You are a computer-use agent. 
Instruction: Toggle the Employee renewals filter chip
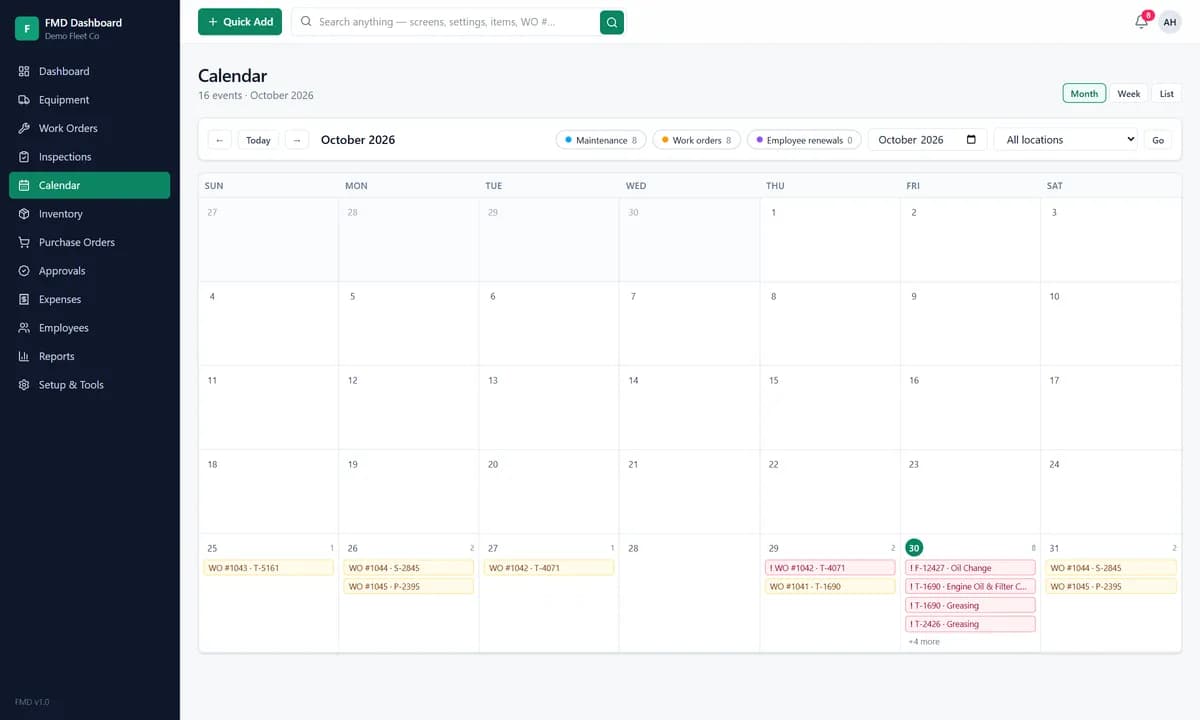pos(804,140)
